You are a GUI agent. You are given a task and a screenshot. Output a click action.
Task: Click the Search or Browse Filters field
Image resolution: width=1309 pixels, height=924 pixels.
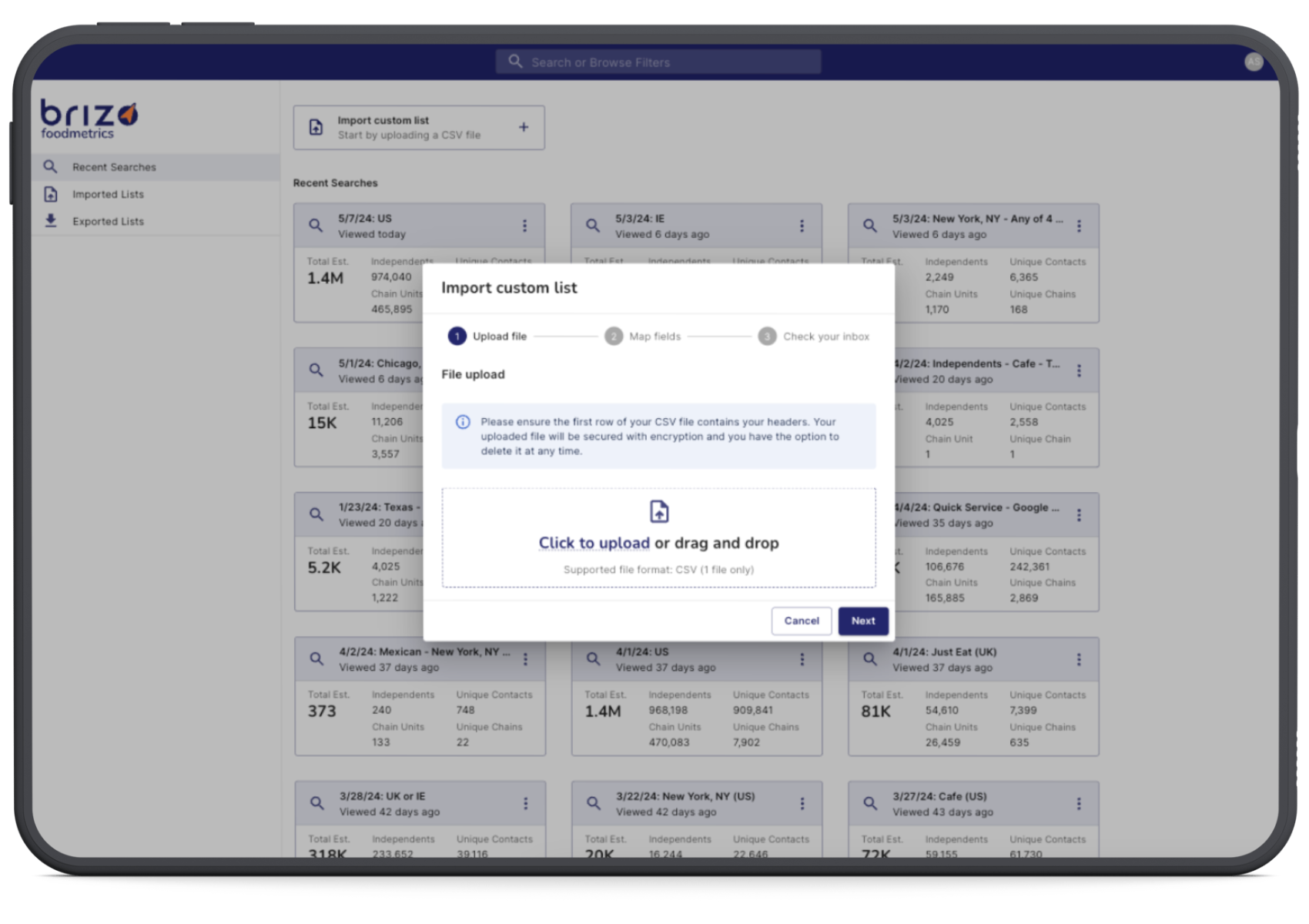pyautogui.click(x=658, y=62)
